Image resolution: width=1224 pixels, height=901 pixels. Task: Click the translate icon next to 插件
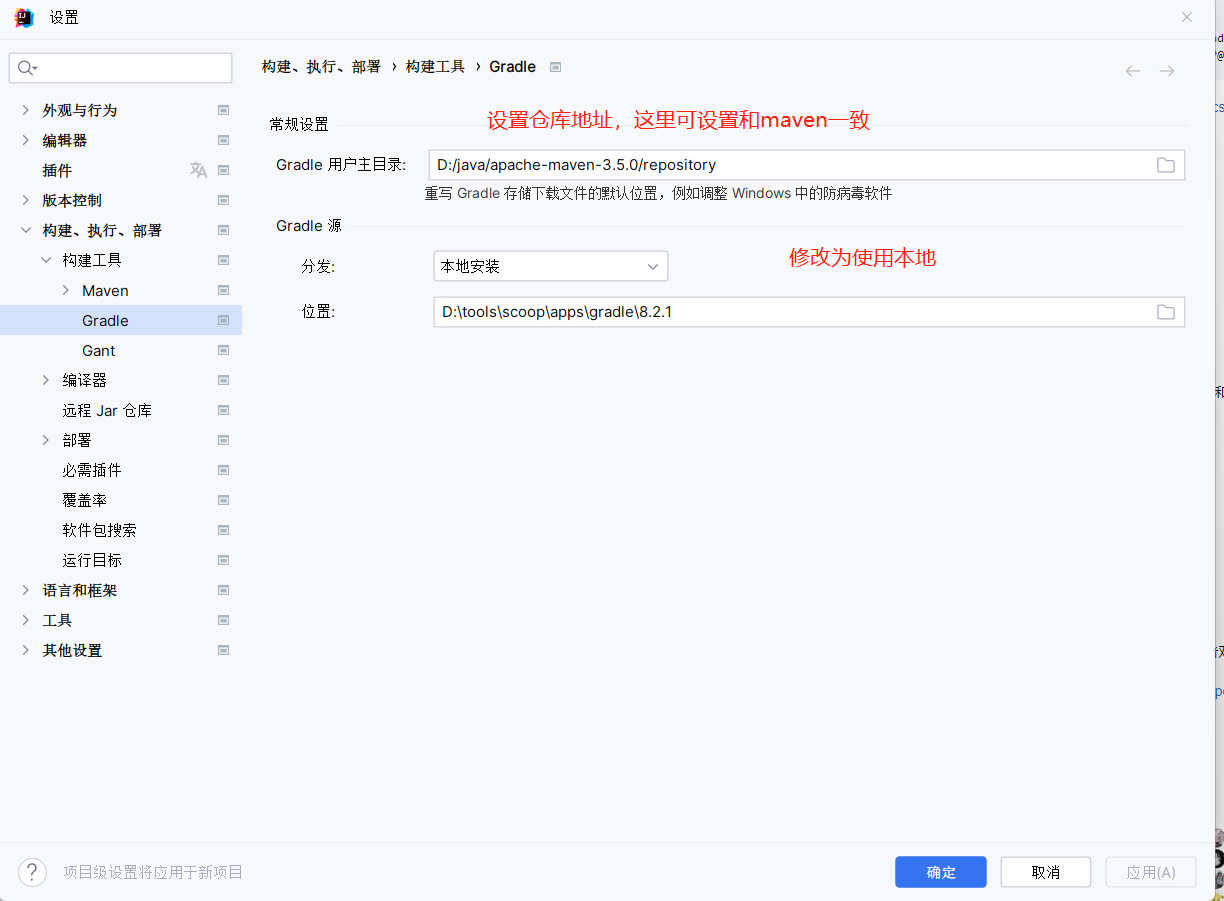198,170
